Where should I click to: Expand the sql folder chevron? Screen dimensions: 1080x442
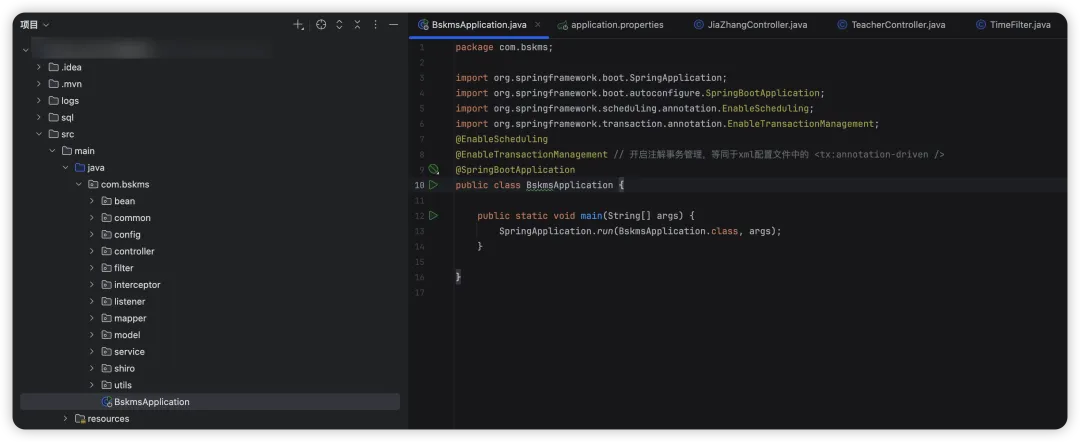(39, 118)
